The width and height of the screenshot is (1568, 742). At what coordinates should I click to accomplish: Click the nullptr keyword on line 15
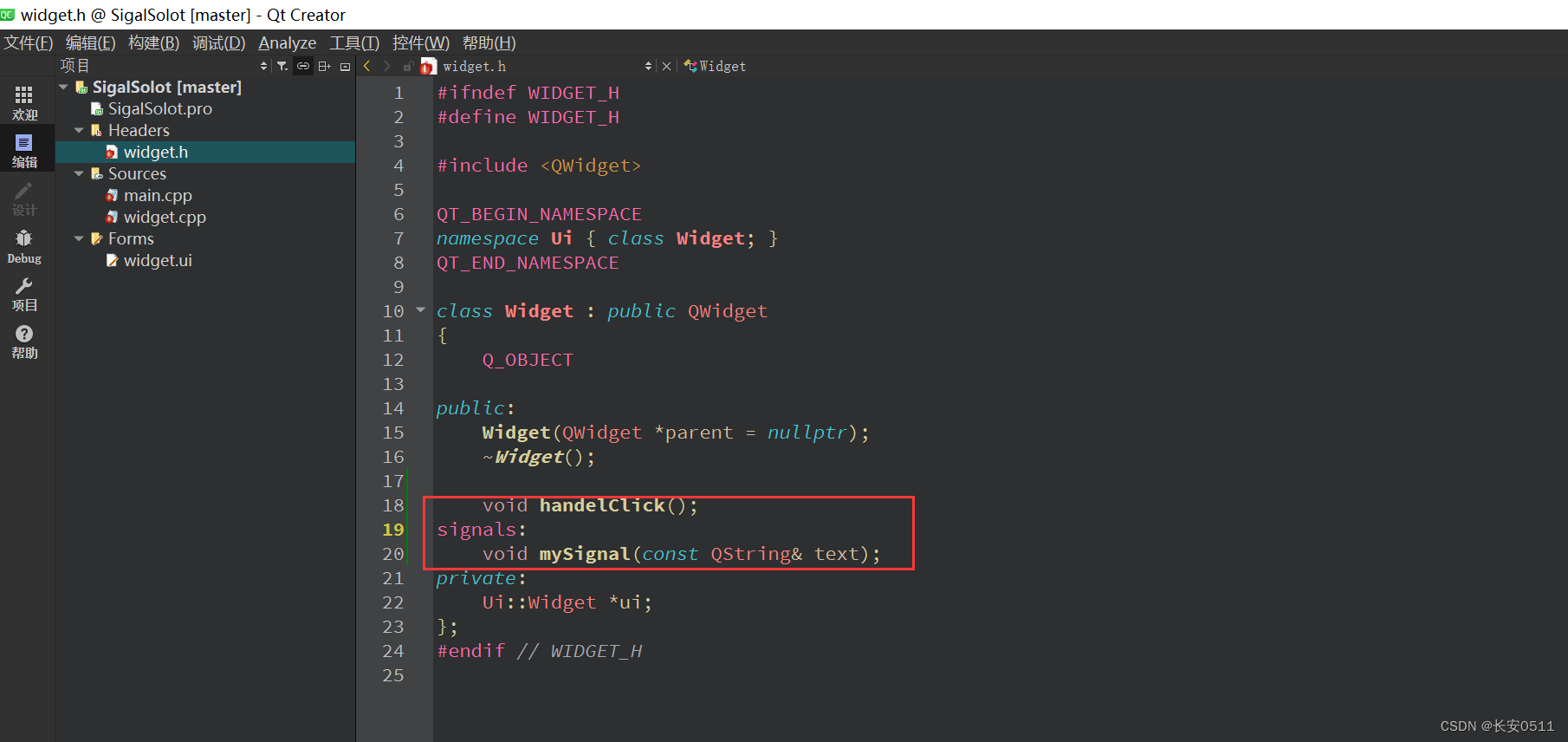click(x=807, y=433)
